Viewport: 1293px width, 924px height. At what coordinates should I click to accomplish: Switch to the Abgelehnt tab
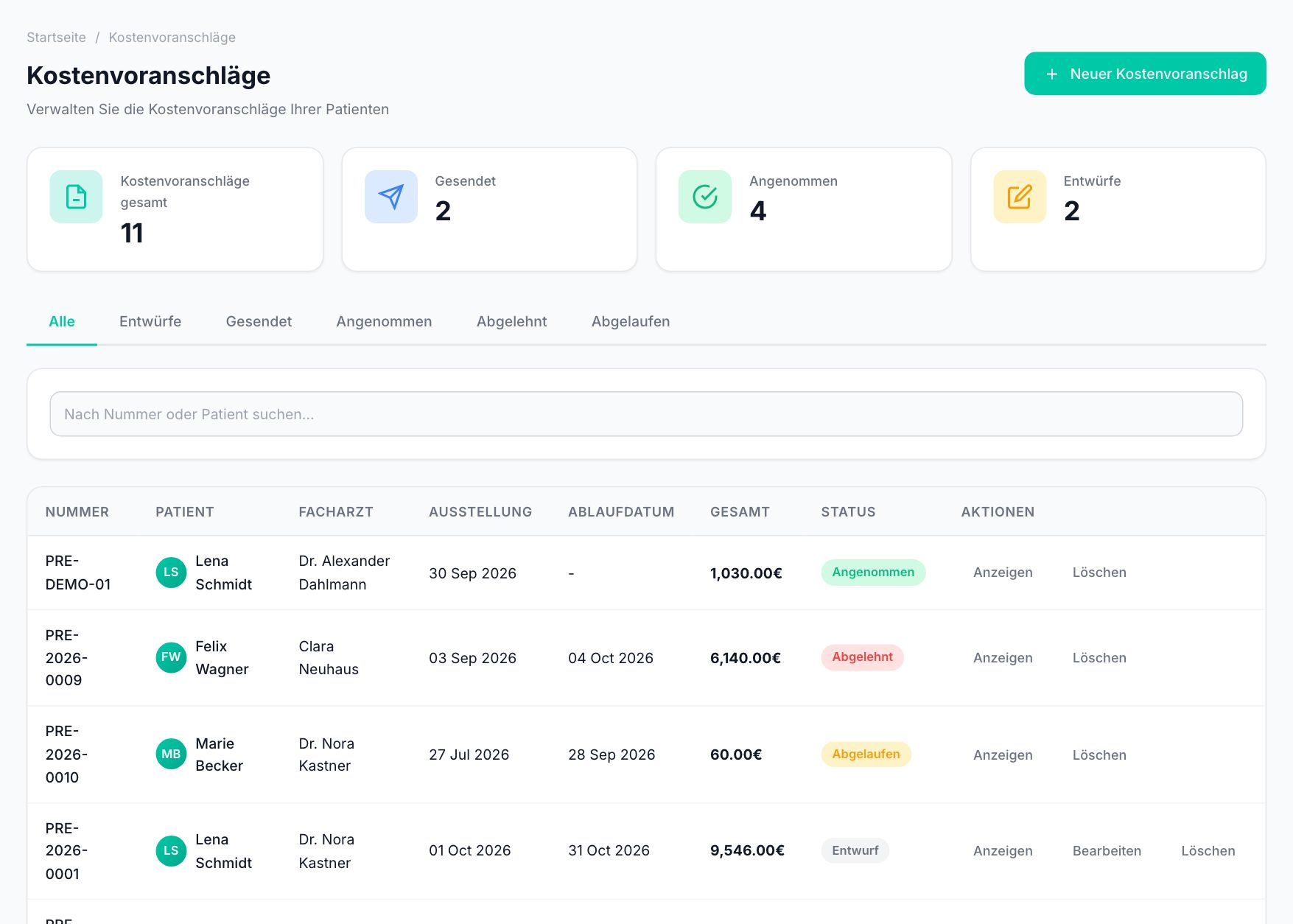[x=512, y=321]
